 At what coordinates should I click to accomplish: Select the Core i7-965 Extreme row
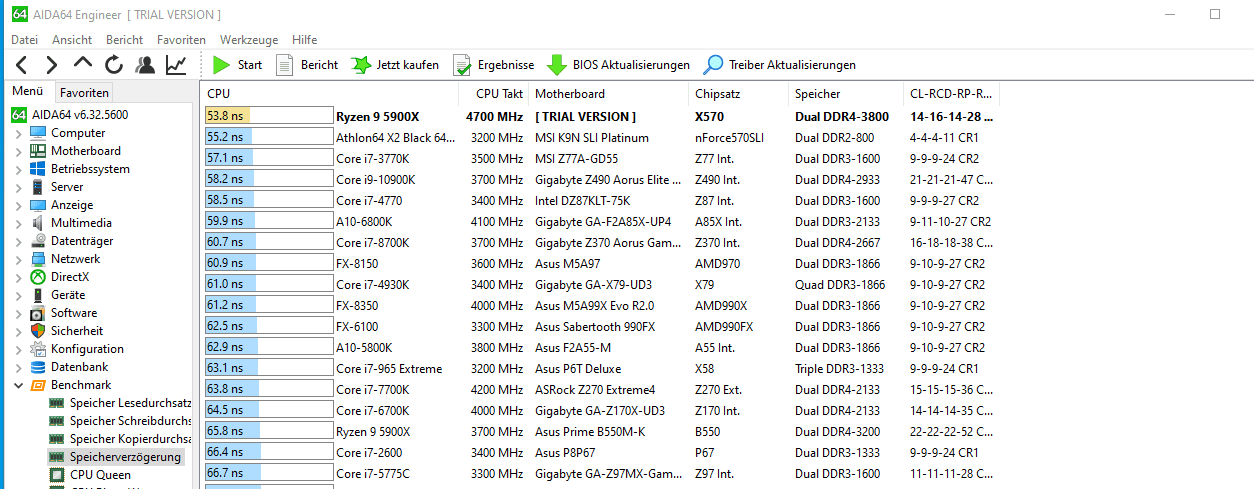pos(600,369)
